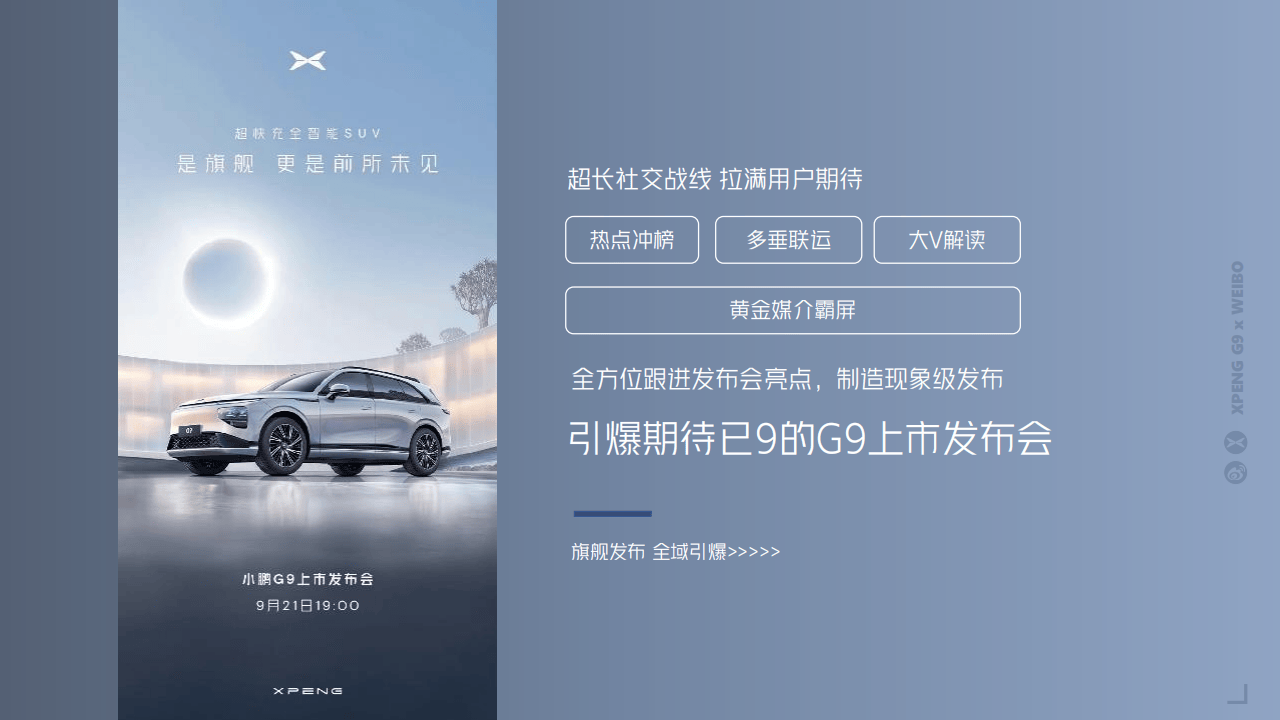Click the heading 超长社交战线 拉满用户期待
The image size is (1280, 720).
click(x=715, y=180)
